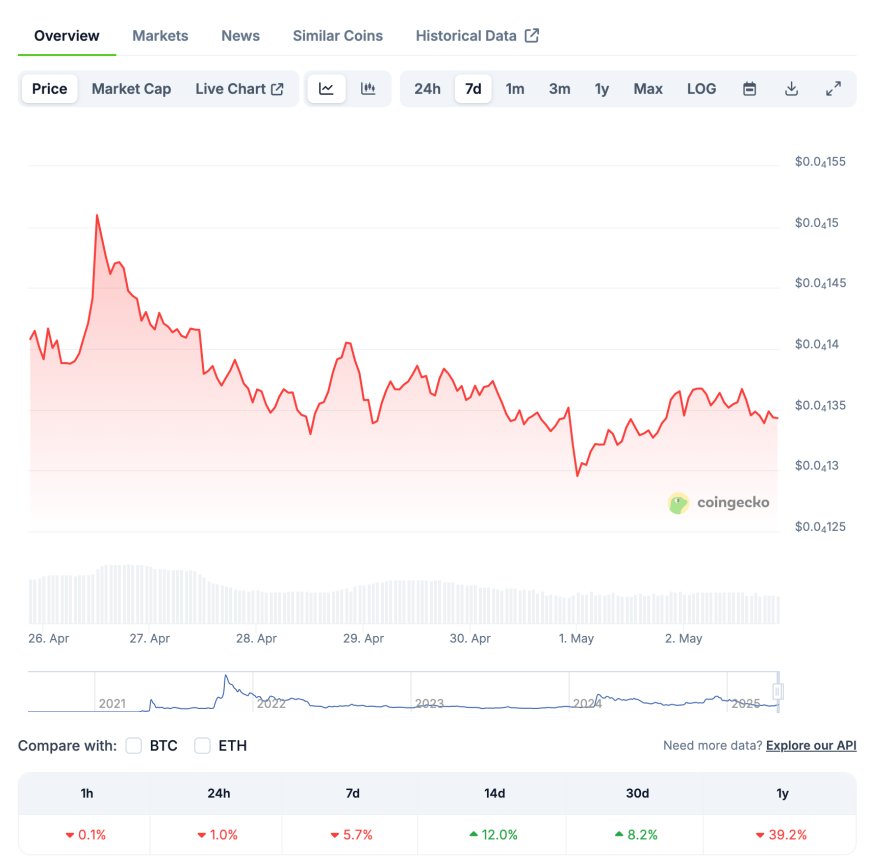Click the 2022 area in the navigator timeline
Screen dimensions: 870x867
[x=271, y=703]
